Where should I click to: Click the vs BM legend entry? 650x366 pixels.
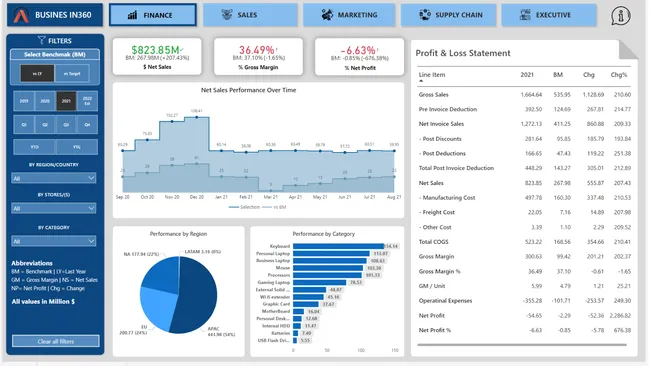pos(274,207)
